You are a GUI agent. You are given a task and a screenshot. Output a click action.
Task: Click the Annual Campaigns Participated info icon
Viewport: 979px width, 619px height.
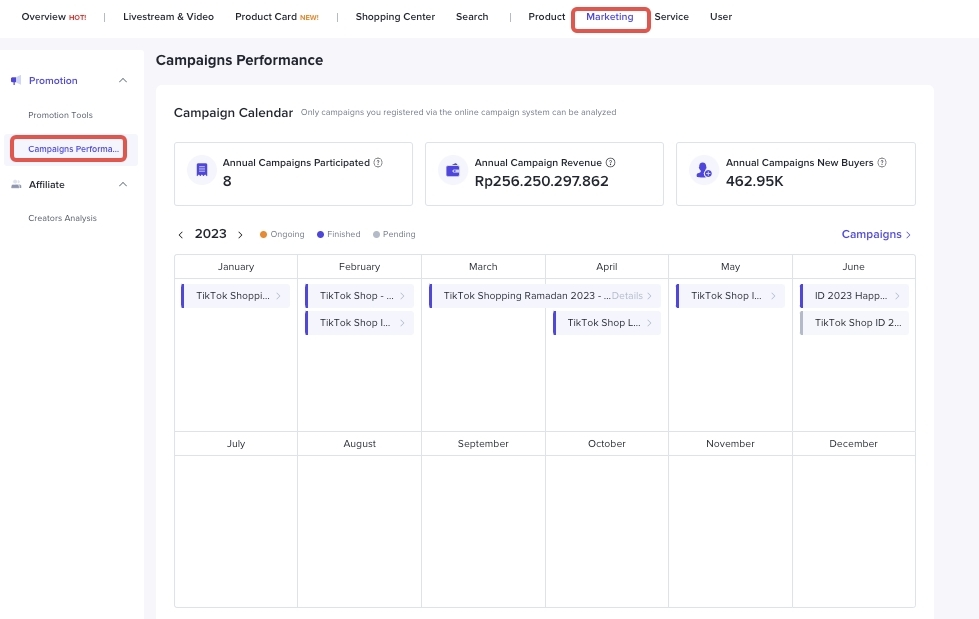coord(378,162)
